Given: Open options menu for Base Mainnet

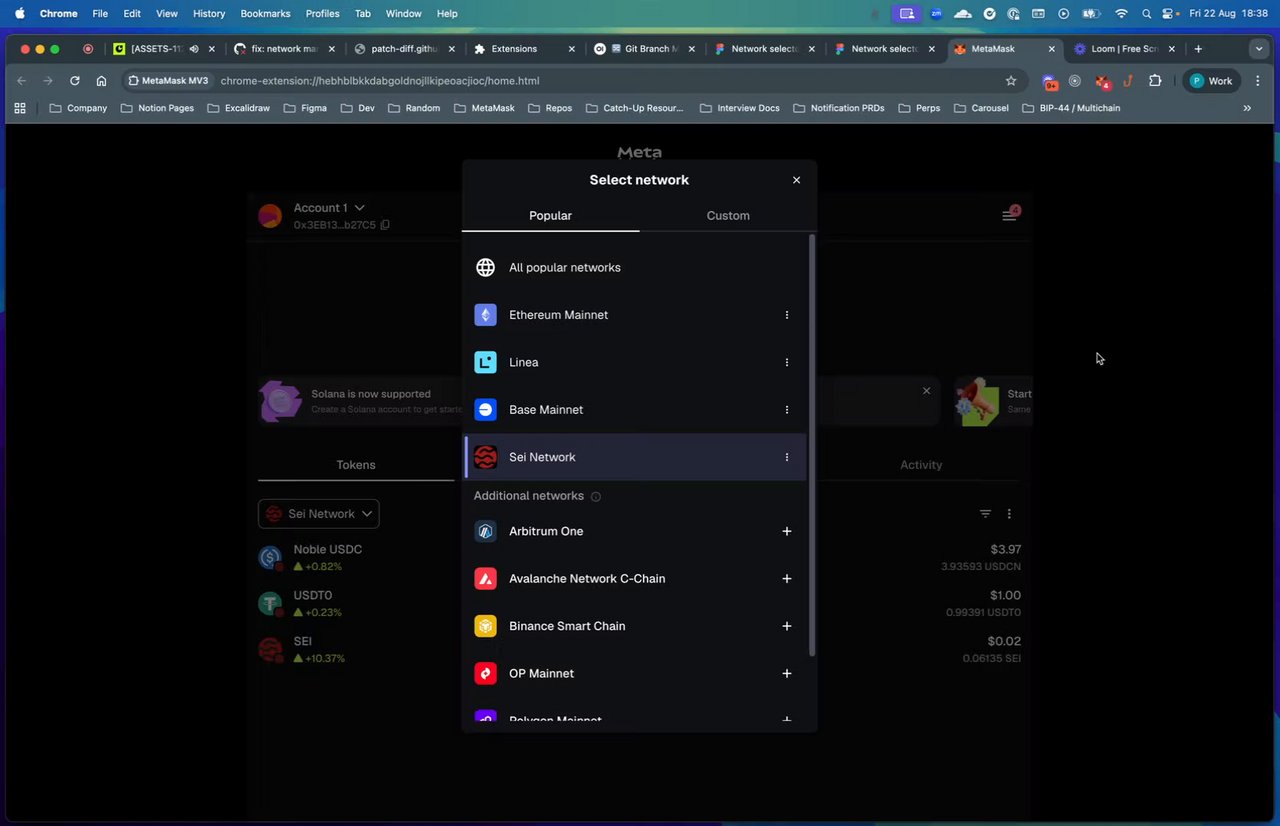Looking at the screenshot, I should coord(787,410).
